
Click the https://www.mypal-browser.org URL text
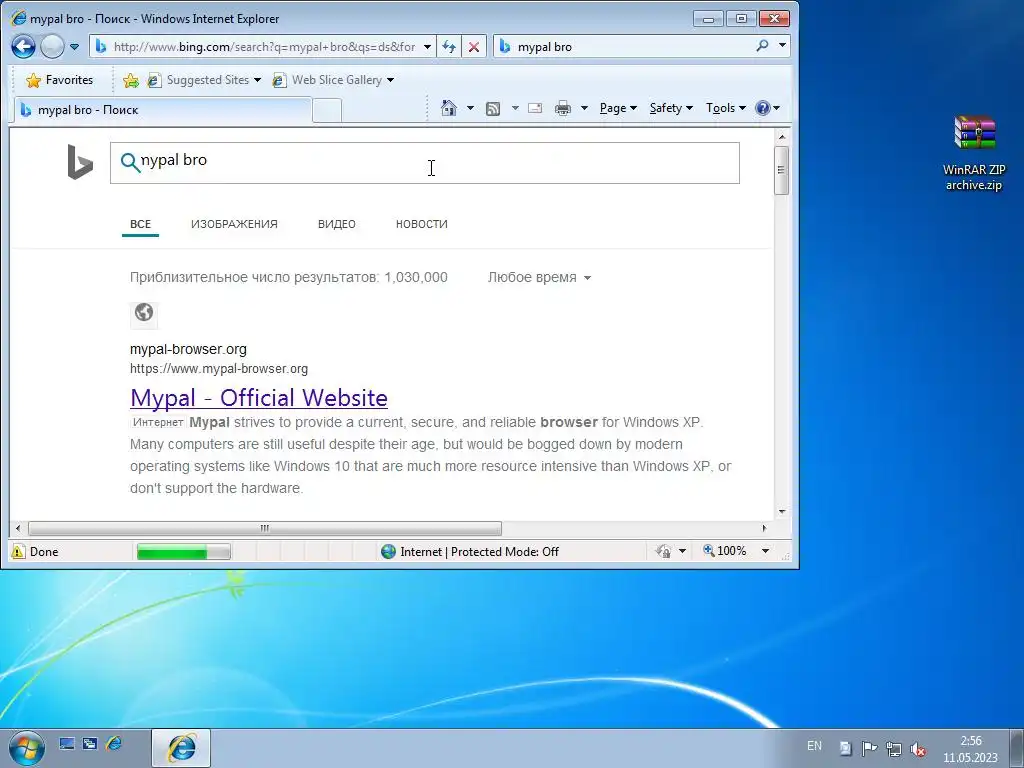coord(219,369)
